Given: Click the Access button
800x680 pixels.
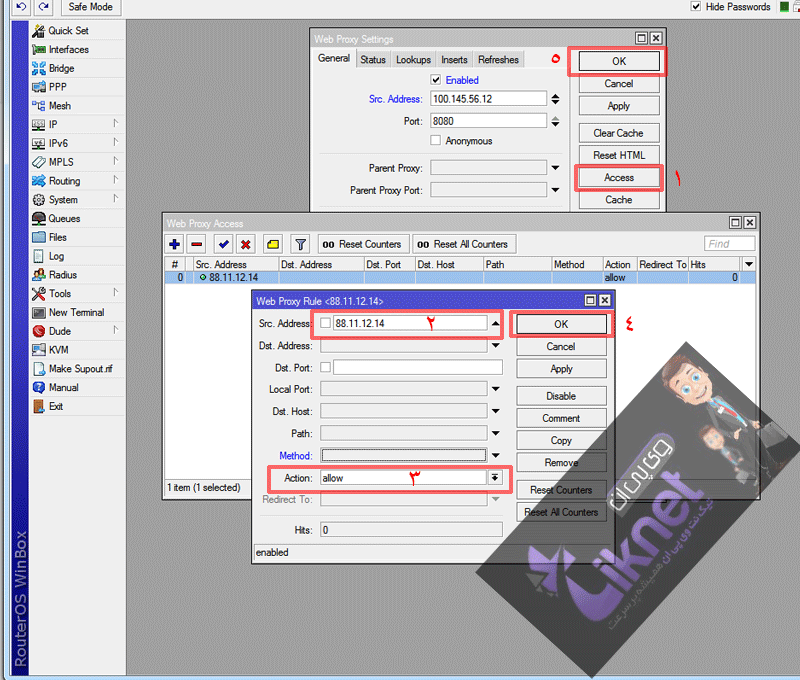Looking at the screenshot, I should point(619,177).
